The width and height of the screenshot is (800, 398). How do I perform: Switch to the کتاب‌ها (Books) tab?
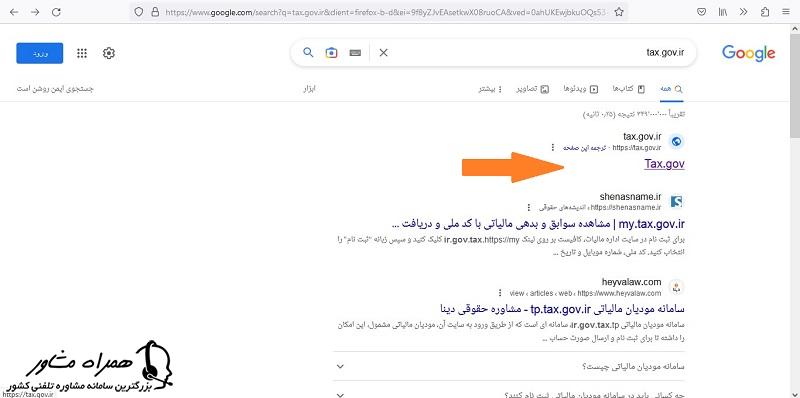(x=629, y=89)
